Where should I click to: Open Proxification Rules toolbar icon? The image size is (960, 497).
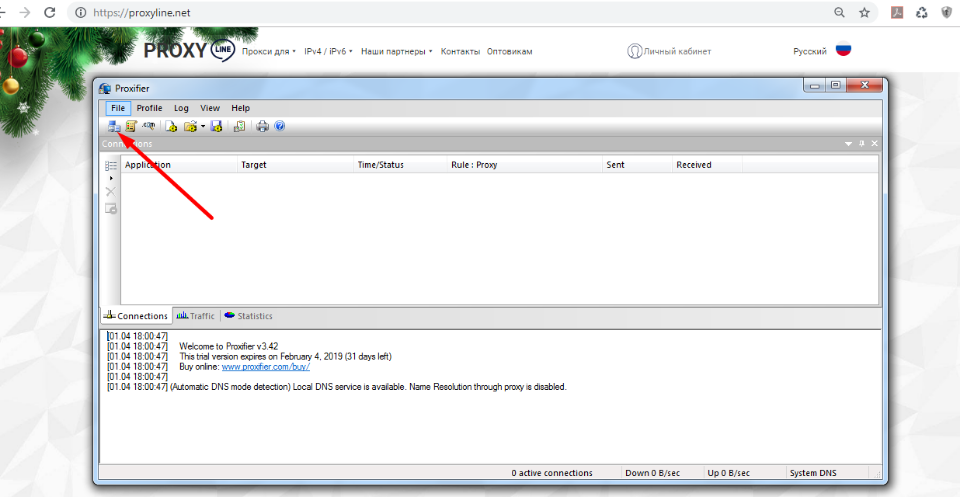pyautogui.click(x=131, y=126)
